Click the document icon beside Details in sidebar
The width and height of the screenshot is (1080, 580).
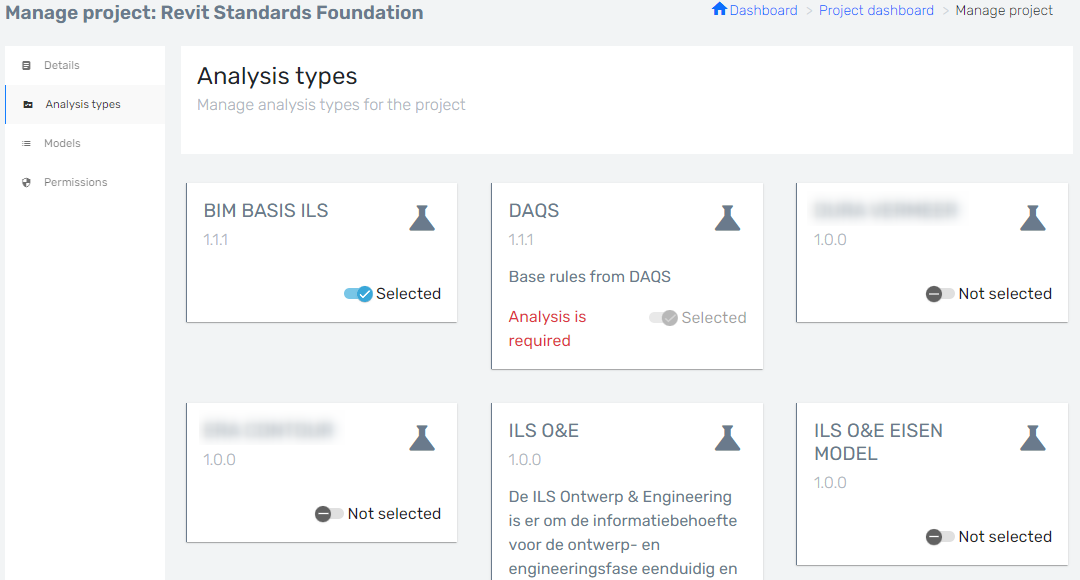pyautogui.click(x=26, y=65)
